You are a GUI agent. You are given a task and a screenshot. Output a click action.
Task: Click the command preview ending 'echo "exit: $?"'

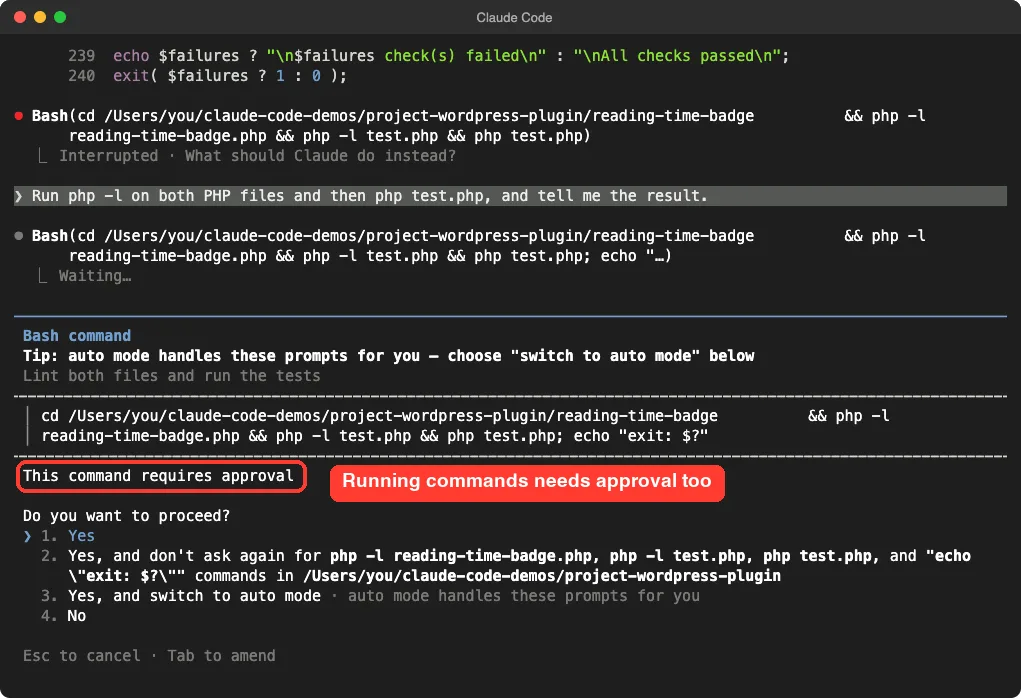point(465,426)
